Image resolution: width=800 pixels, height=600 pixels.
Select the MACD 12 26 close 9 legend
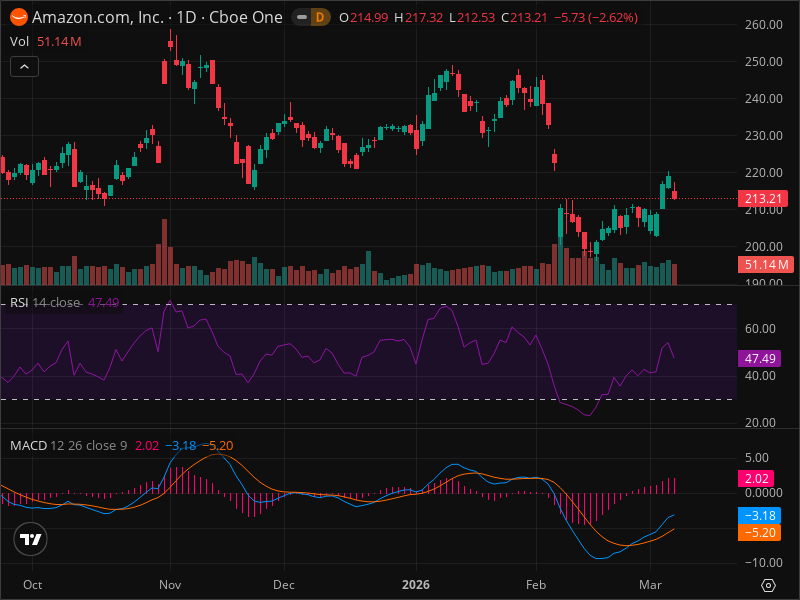coord(68,446)
